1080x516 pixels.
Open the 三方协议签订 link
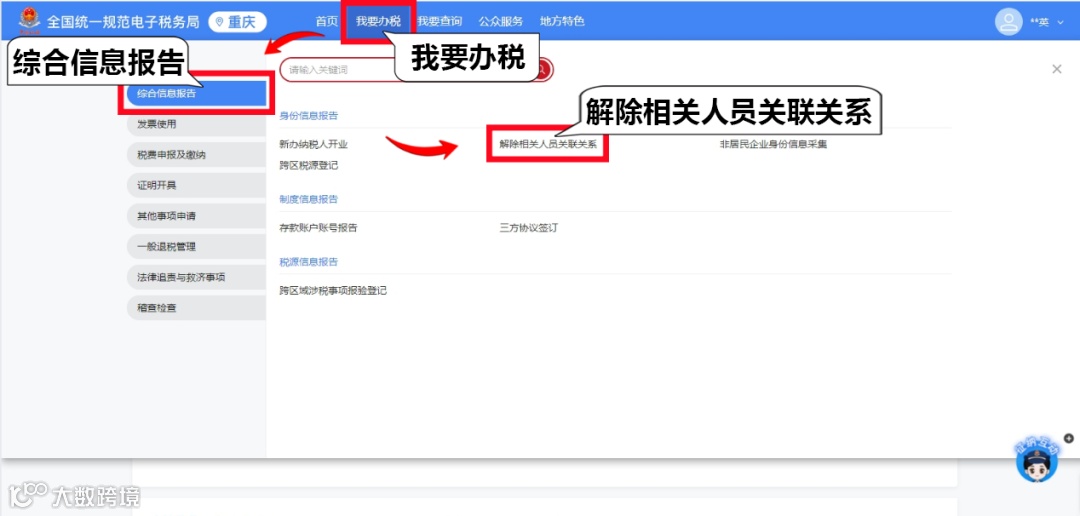[528, 228]
